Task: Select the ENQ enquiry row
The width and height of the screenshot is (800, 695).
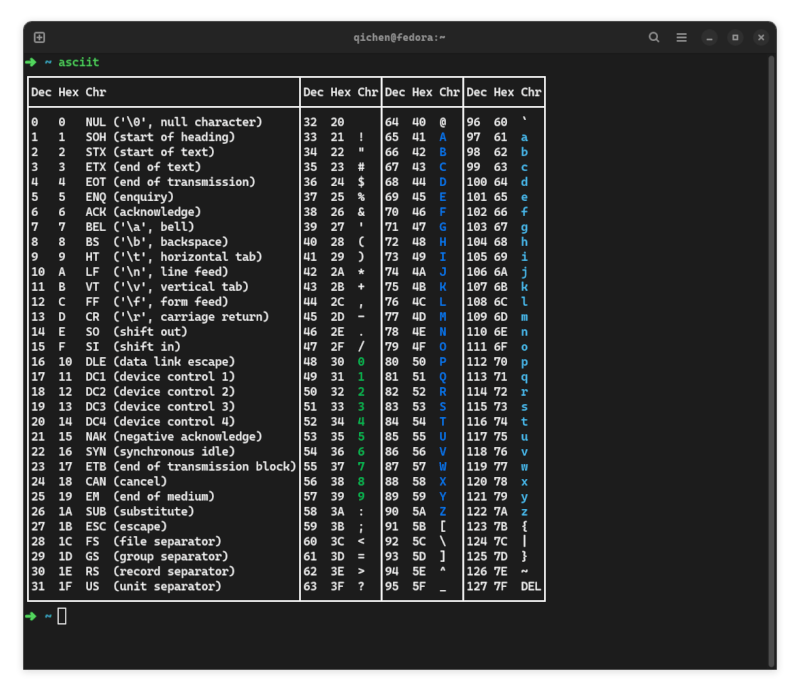Action: [x=102, y=197]
